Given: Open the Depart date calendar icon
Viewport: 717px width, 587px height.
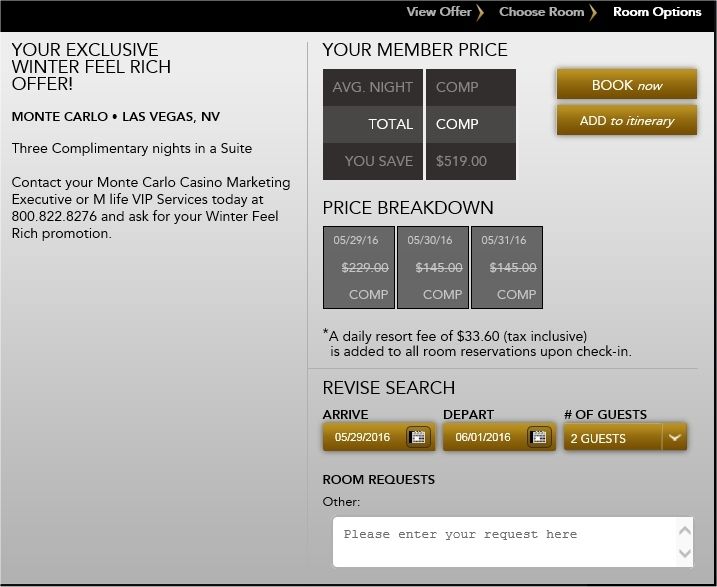Looking at the screenshot, I should 539,437.
